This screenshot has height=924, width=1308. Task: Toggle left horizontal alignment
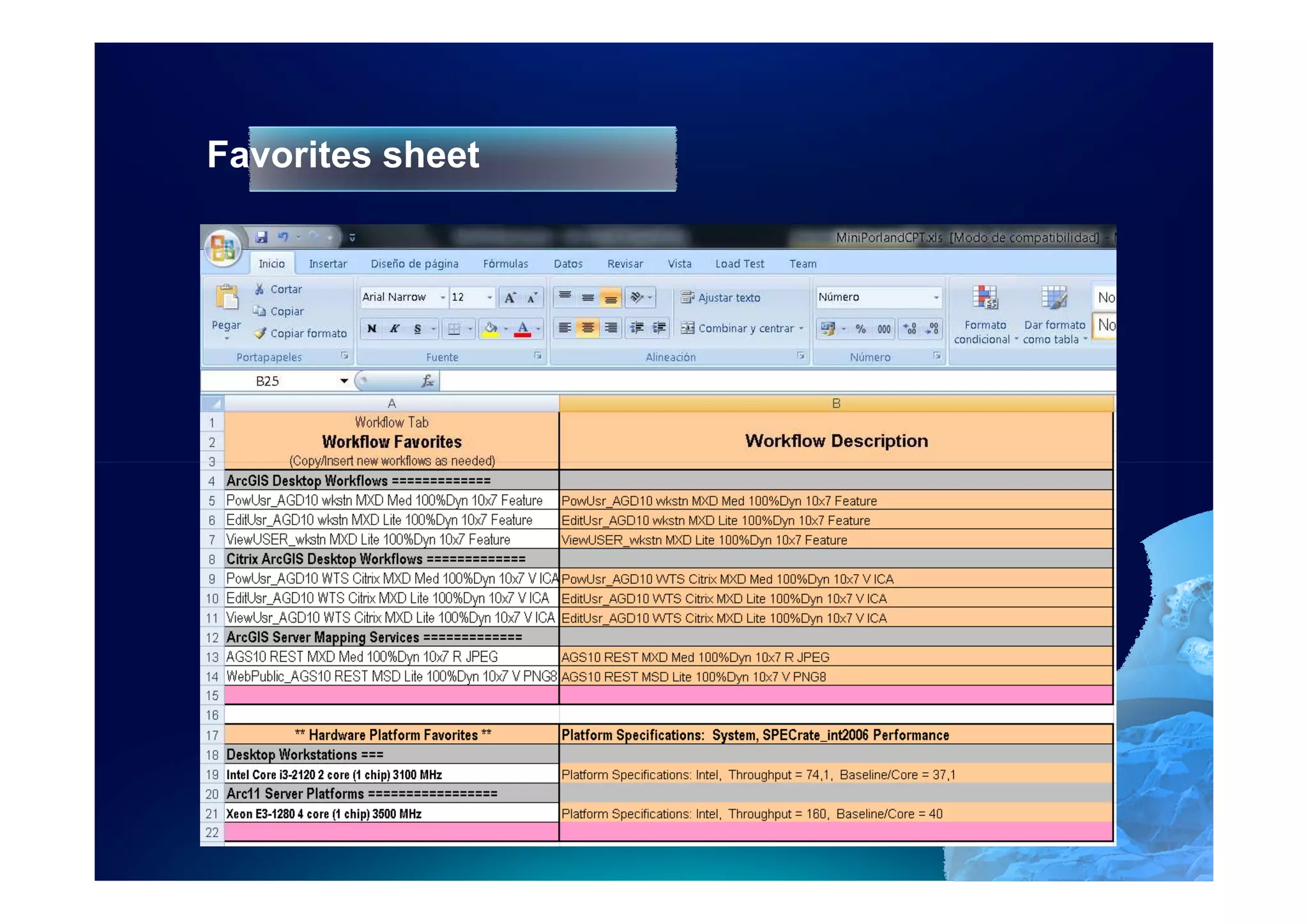(565, 328)
